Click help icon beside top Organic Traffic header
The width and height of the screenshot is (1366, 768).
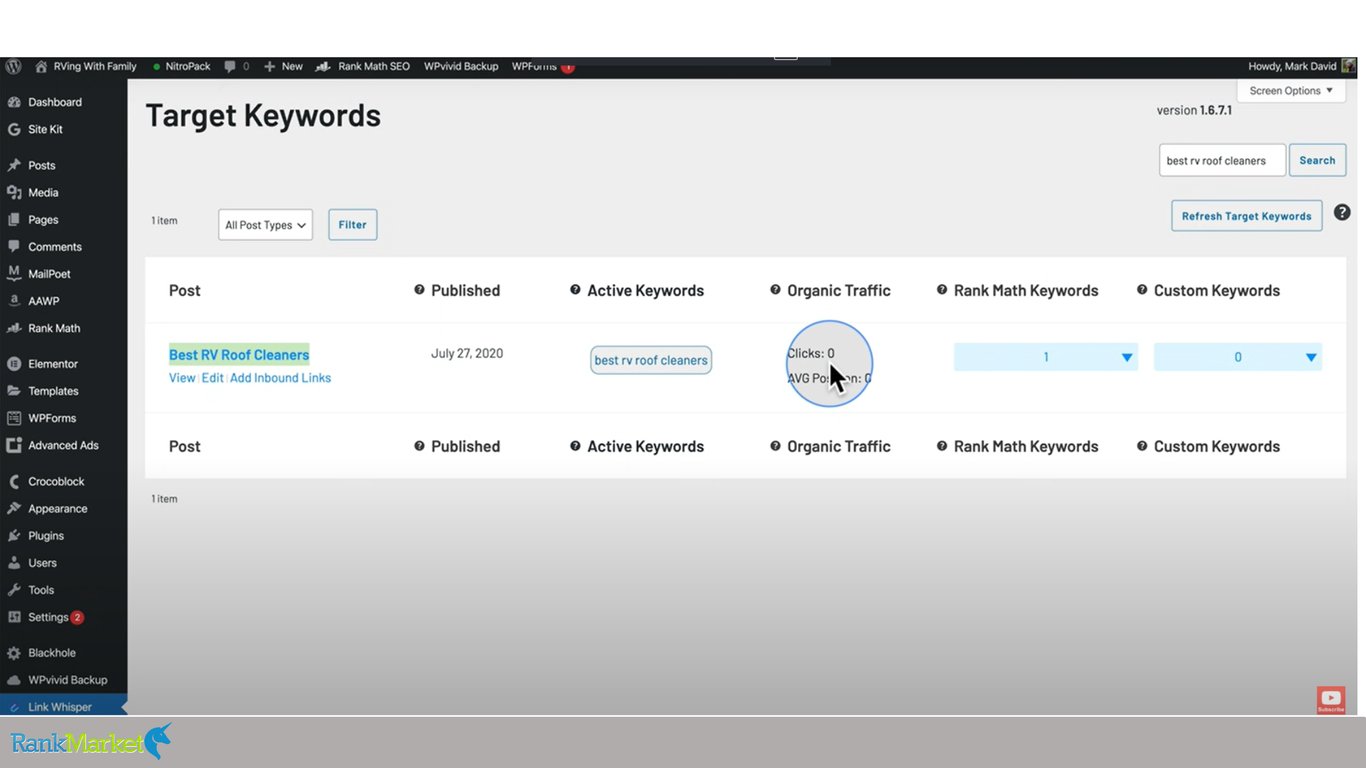click(x=775, y=290)
